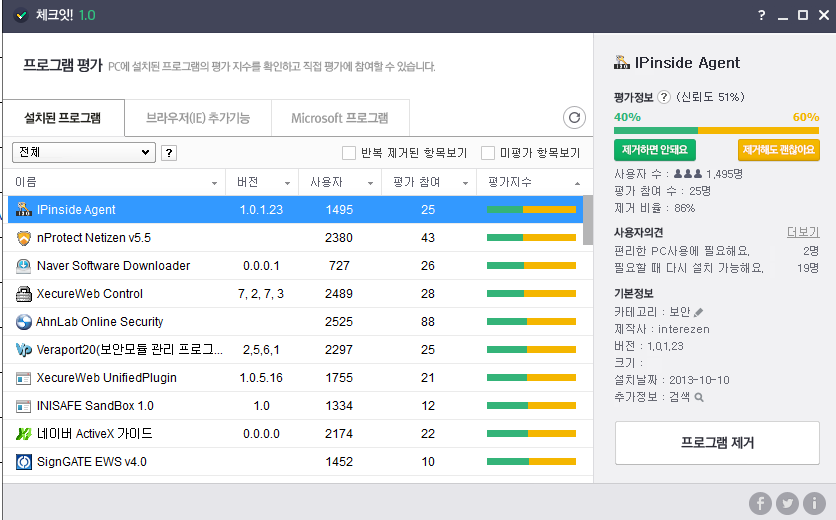Select XecureWeb UnifiedPlugin name
836x520 pixels.
click(107, 378)
